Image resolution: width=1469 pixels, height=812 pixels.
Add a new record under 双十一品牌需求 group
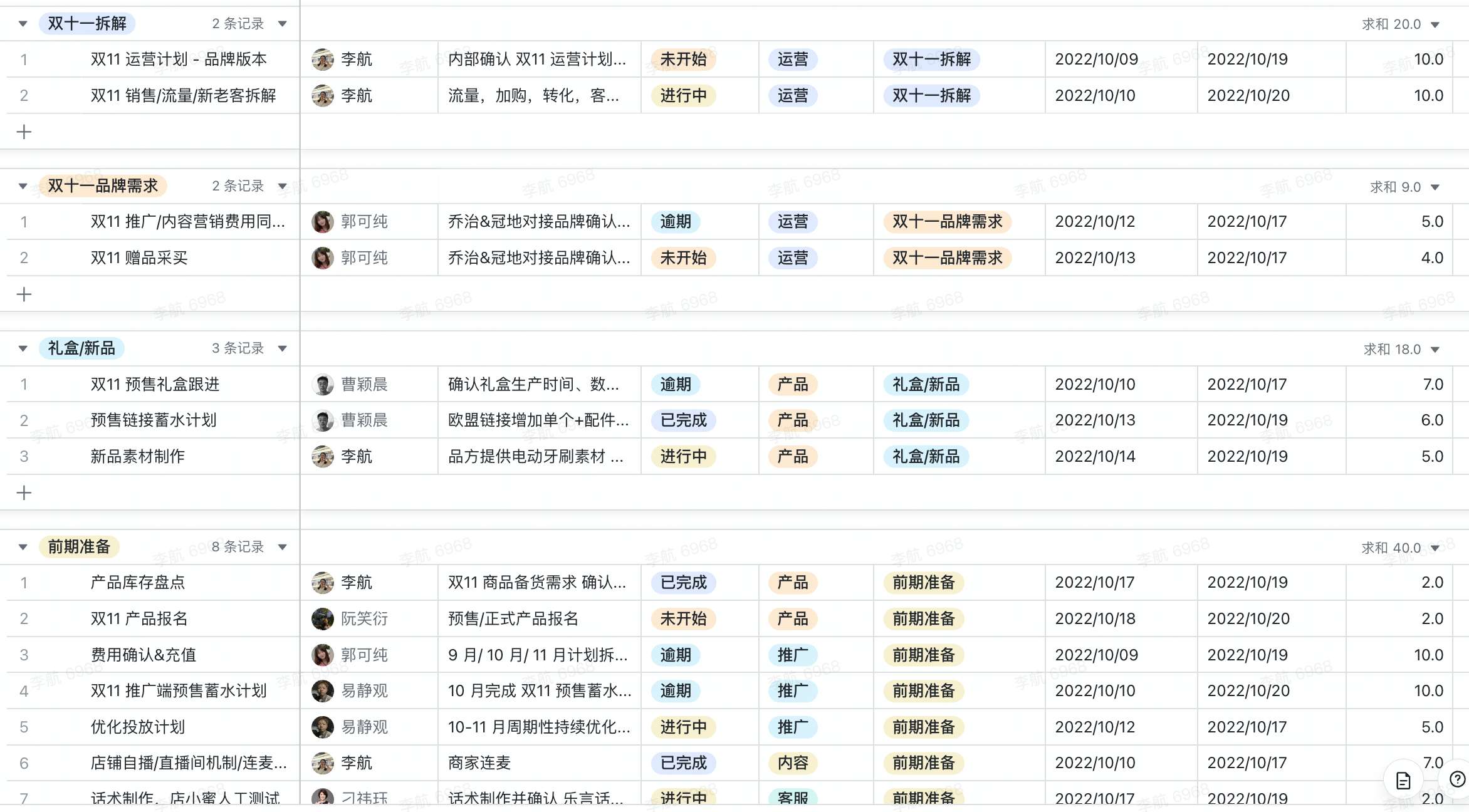24,294
